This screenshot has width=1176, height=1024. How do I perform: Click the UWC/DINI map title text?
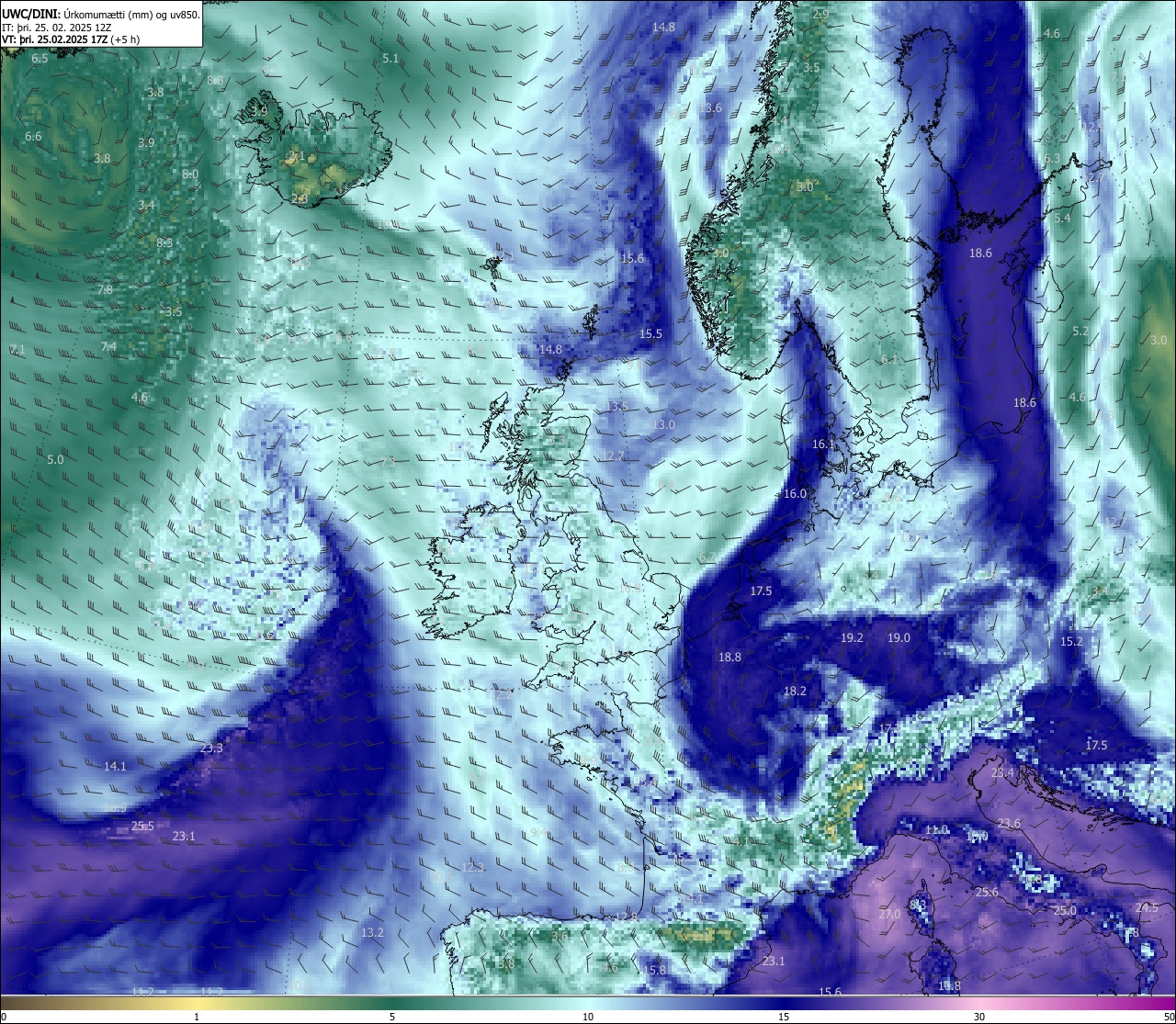point(101,15)
